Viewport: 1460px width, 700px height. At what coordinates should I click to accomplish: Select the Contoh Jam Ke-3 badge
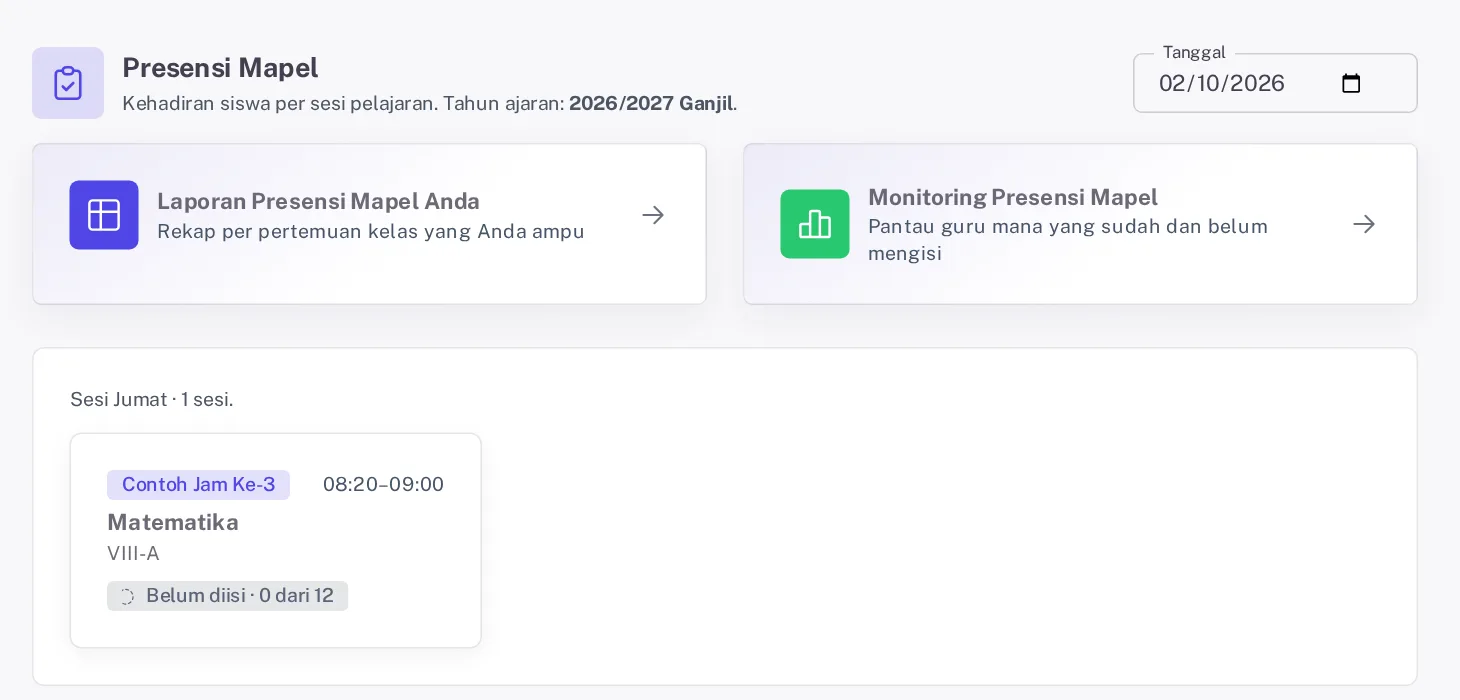(198, 485)
